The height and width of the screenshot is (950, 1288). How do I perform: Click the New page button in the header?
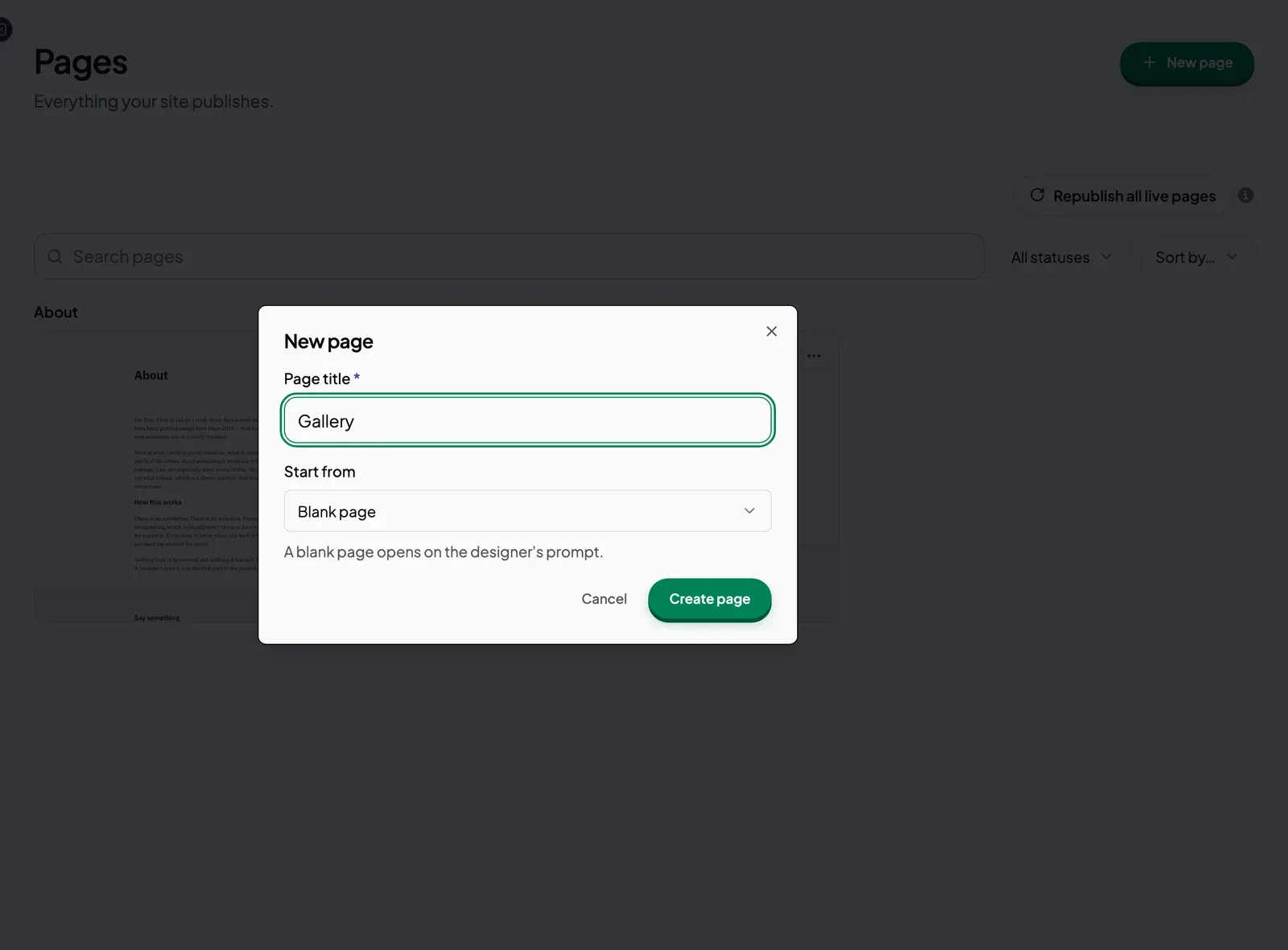[1187, 63]
